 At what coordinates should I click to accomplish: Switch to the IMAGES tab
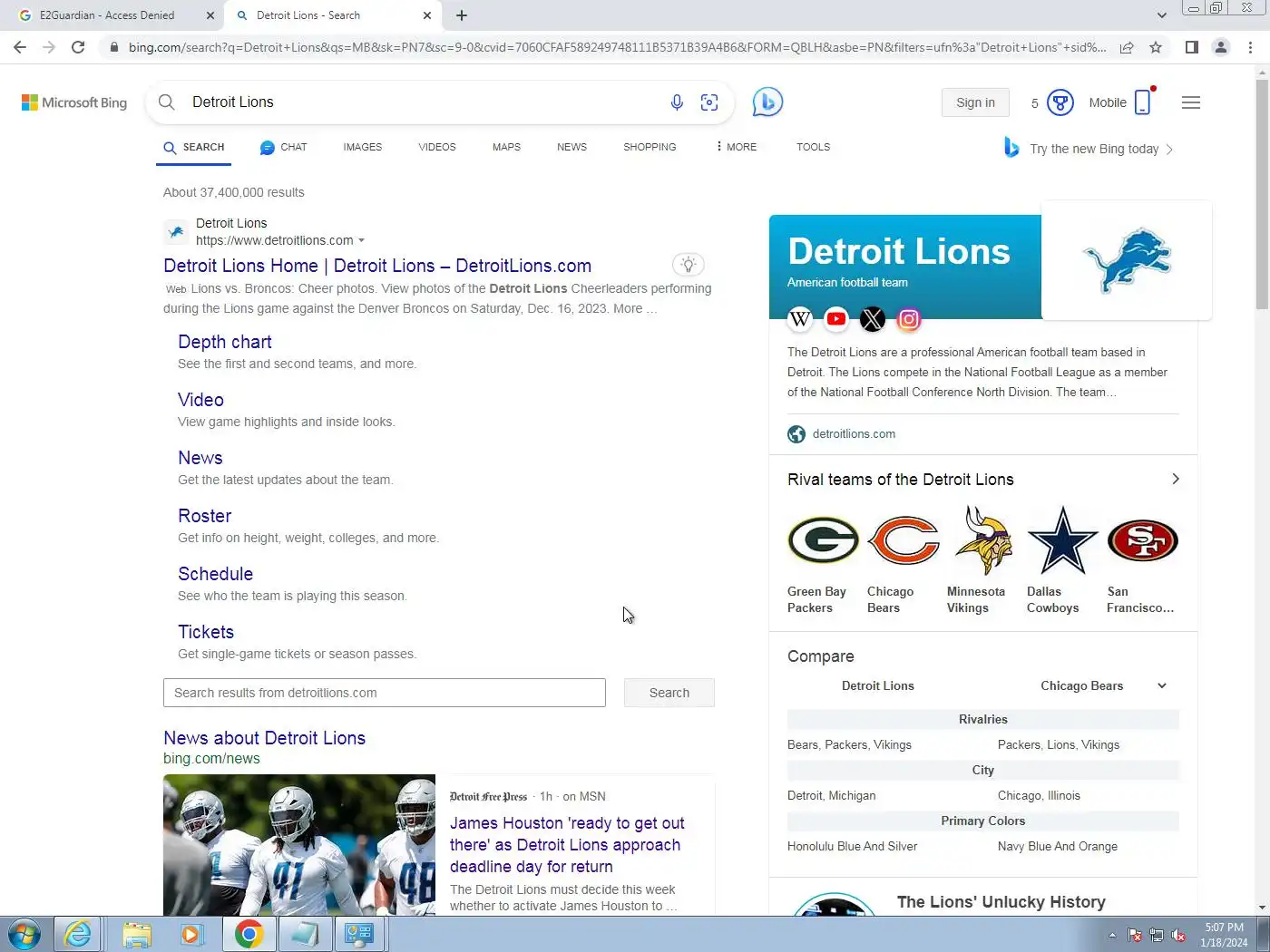tap(363, 147)
